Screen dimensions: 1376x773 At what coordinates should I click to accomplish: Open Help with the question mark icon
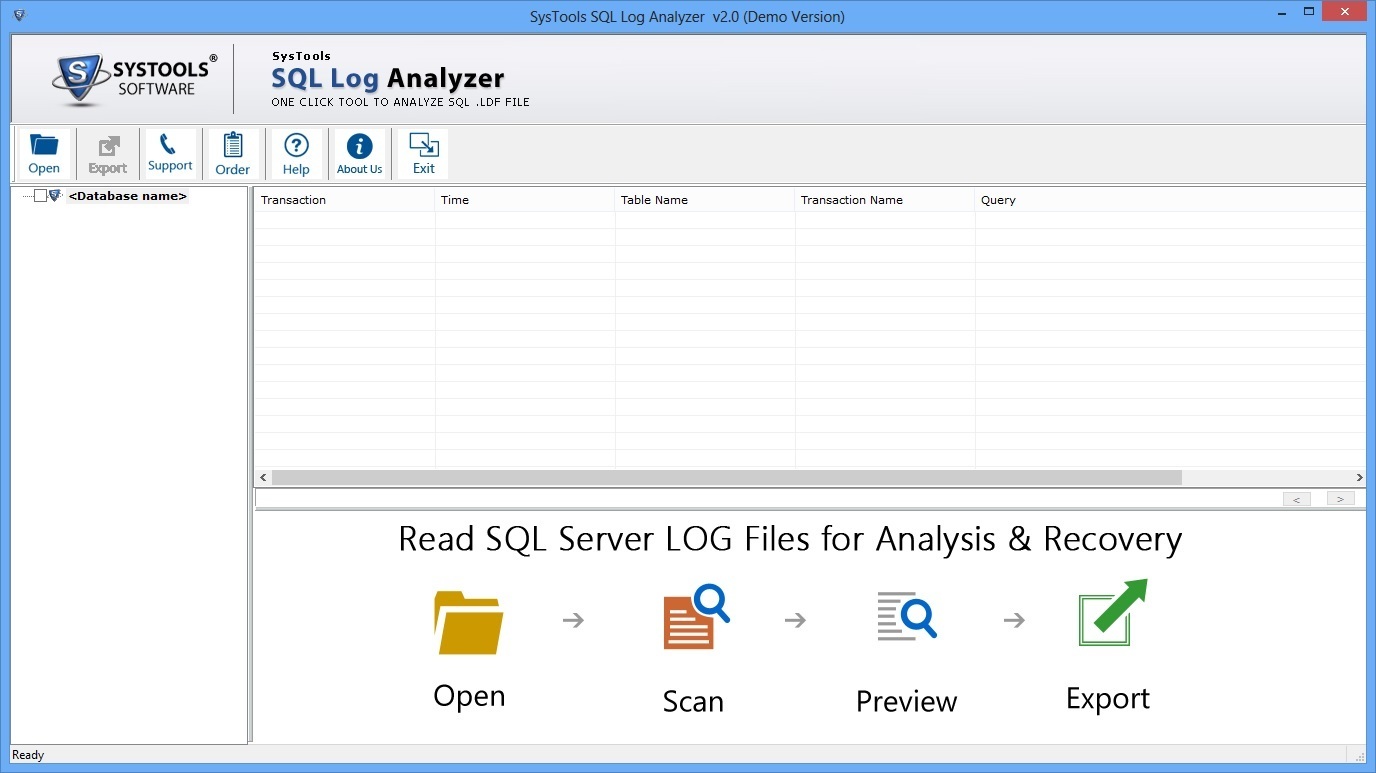pos(296,154)
